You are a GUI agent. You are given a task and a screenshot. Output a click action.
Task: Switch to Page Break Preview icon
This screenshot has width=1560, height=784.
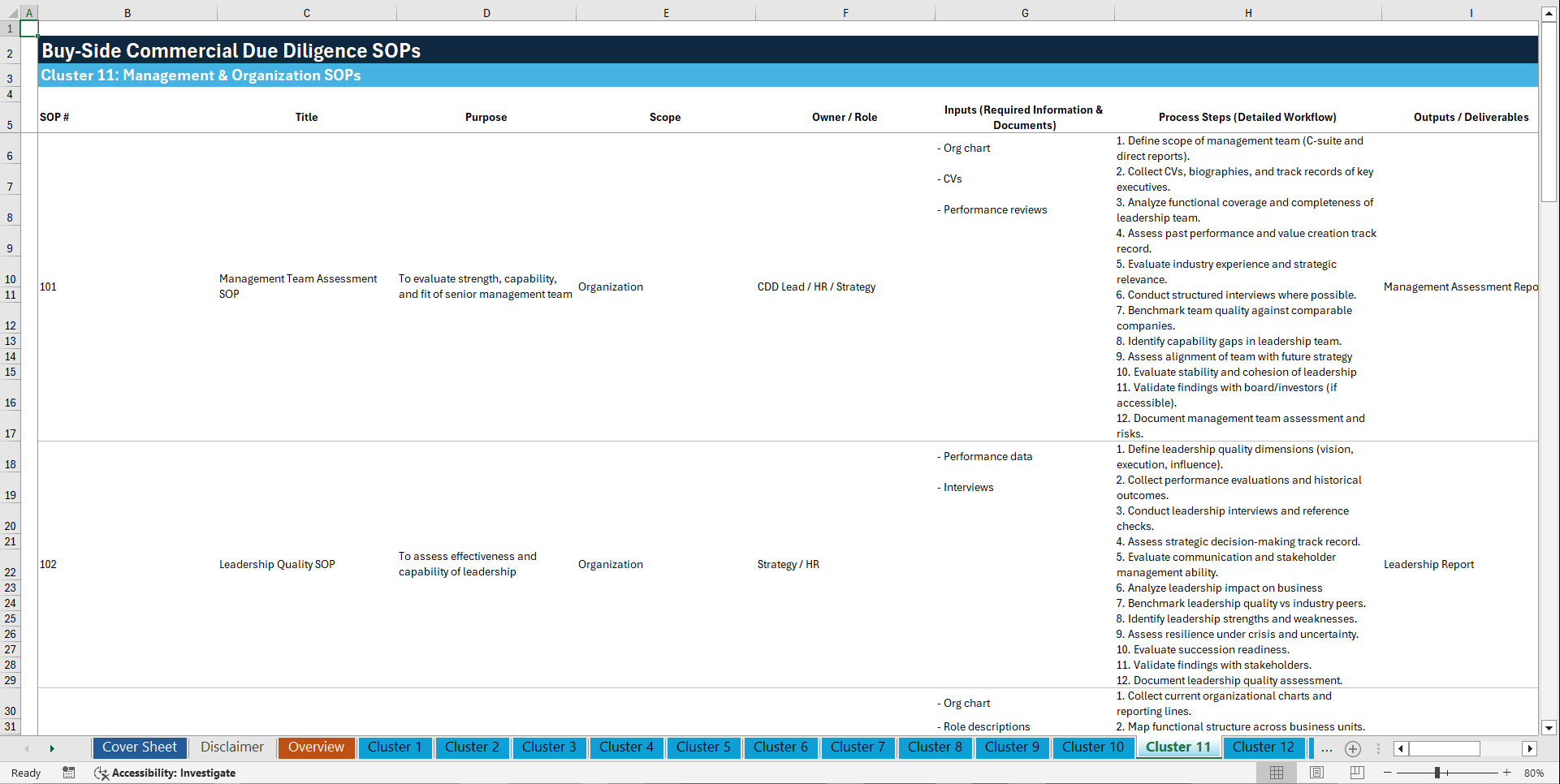click(1357, 773)
